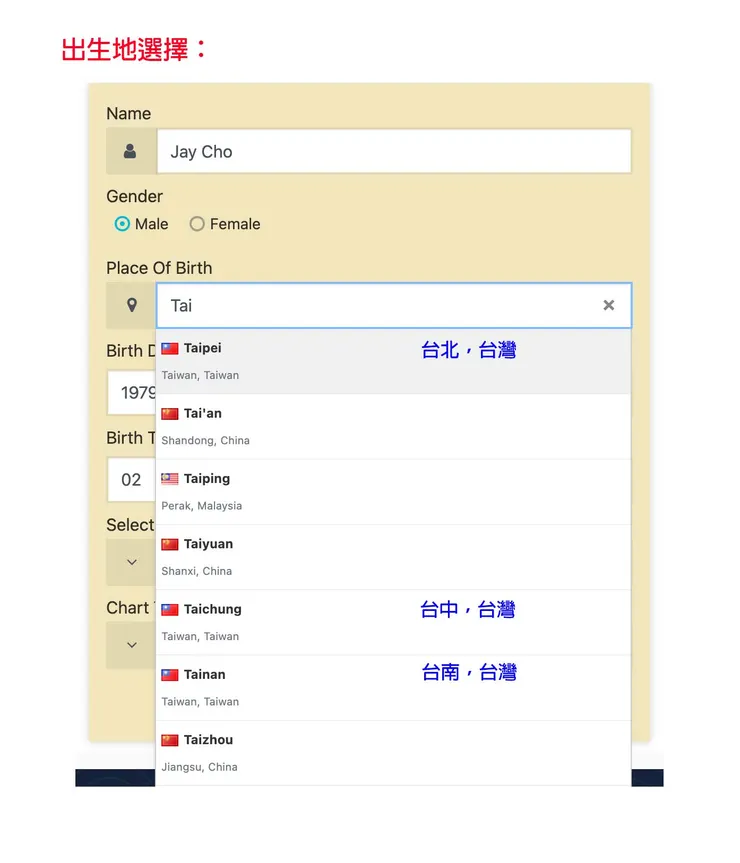The height and width of the screenshot is (863, 740).
Task: Expand the dropdown chevron under Chart
Action: [x=131, y=645]
